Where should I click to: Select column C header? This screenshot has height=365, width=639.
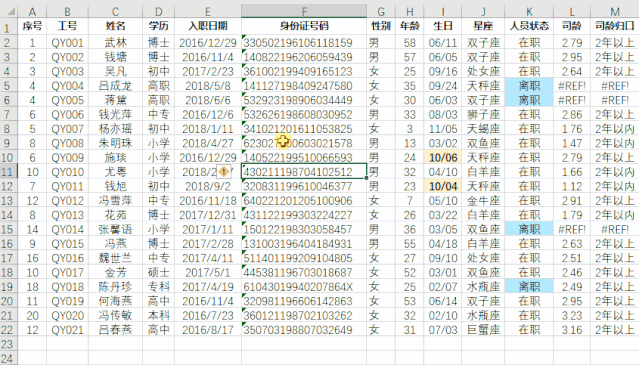(115, 11)
